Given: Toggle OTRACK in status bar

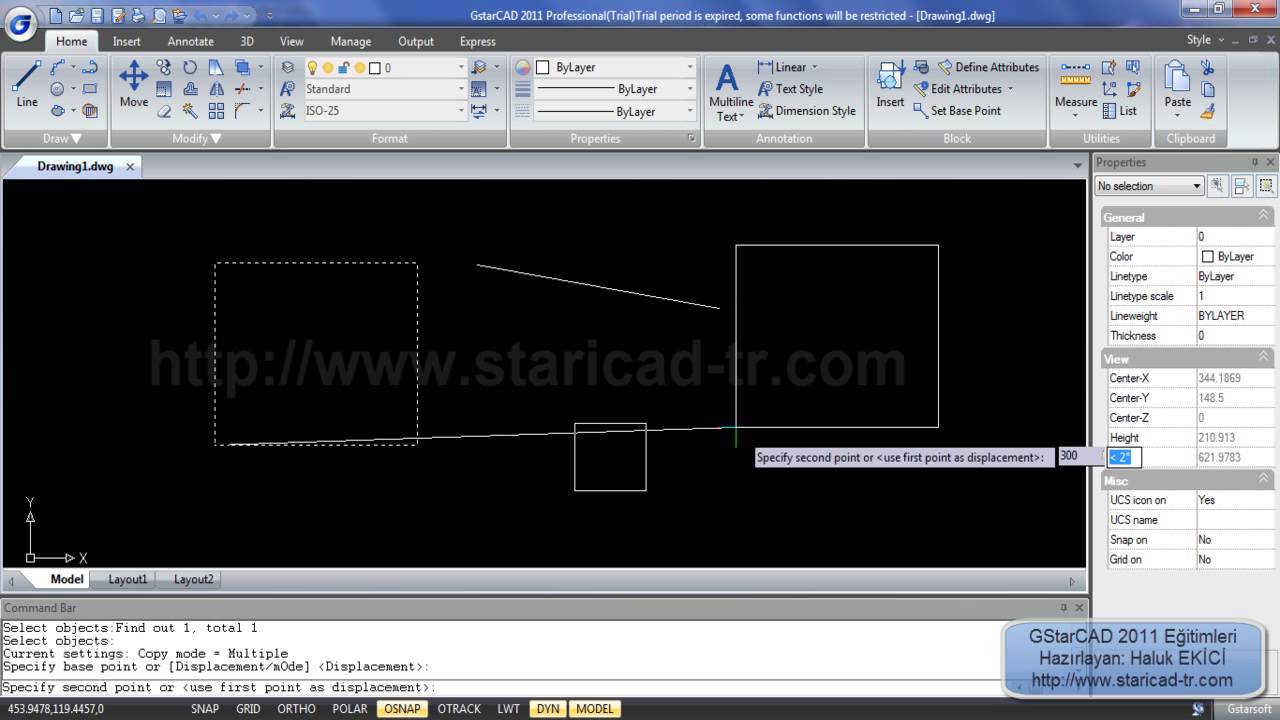Looking at the screenshot, I should pos(459,709).
